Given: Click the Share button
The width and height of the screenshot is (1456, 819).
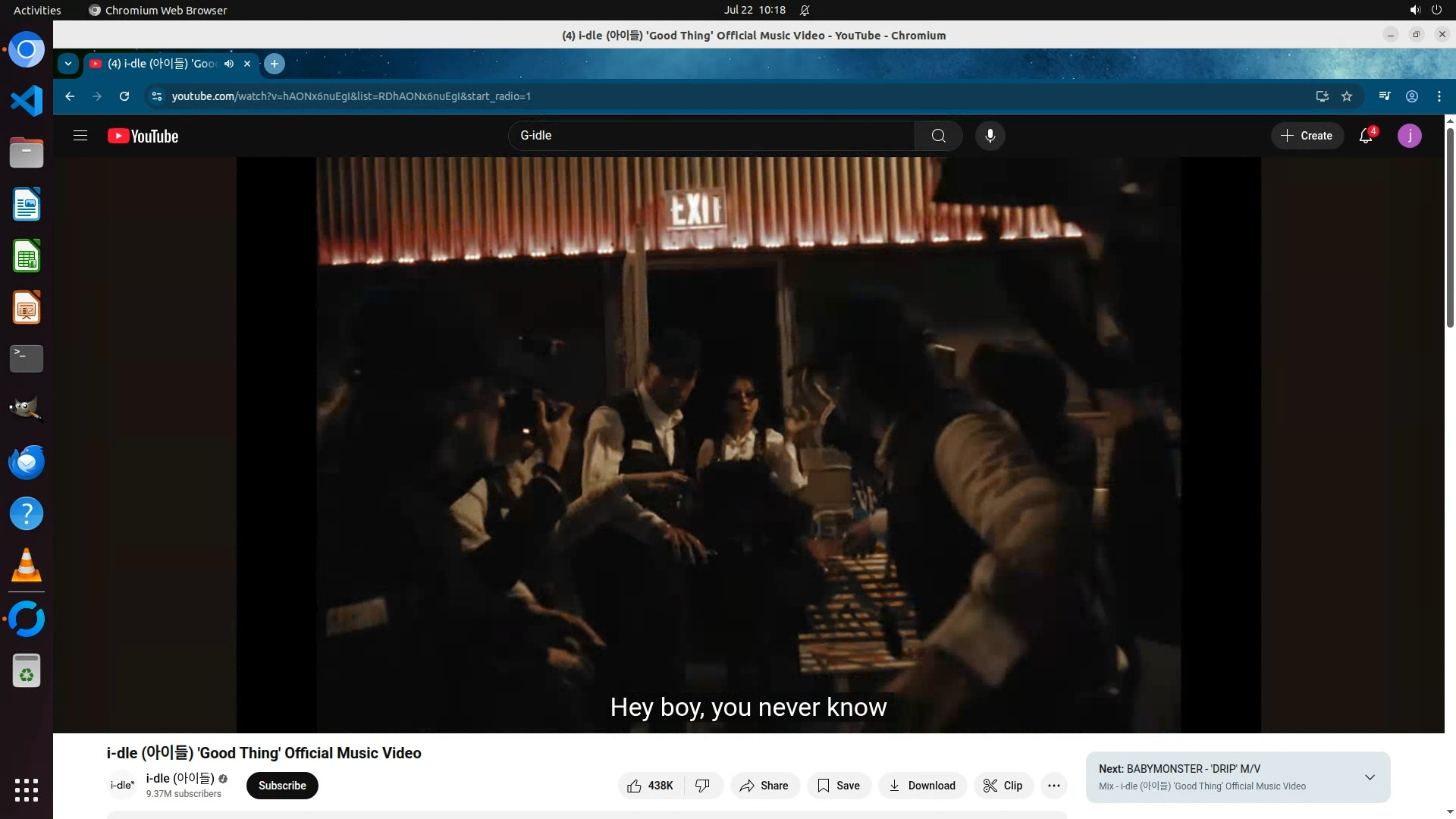Looking at the screenshot, I should click(764, 786).
